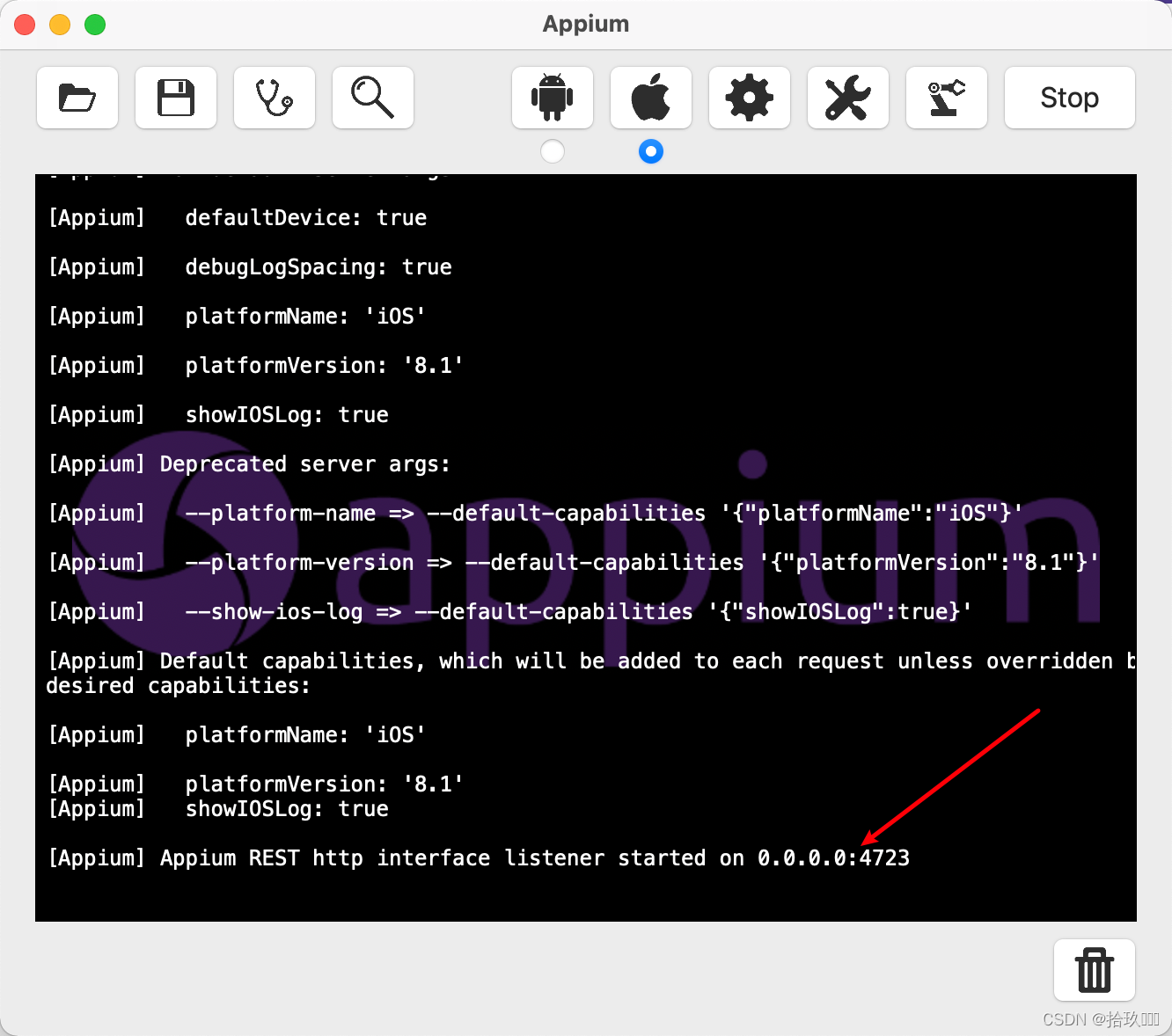Stop the running Appium server

[1069, 98]
